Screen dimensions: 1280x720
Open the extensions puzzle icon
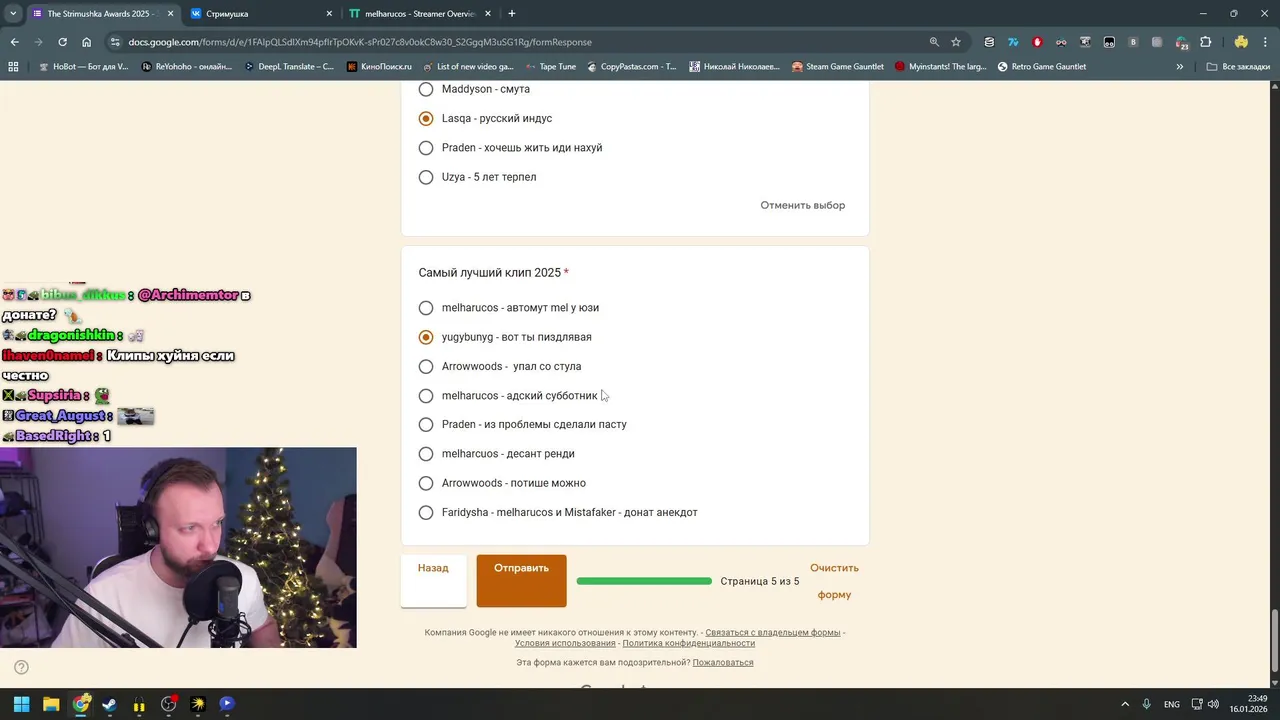pyautogui.click(x=1205, y=42)
